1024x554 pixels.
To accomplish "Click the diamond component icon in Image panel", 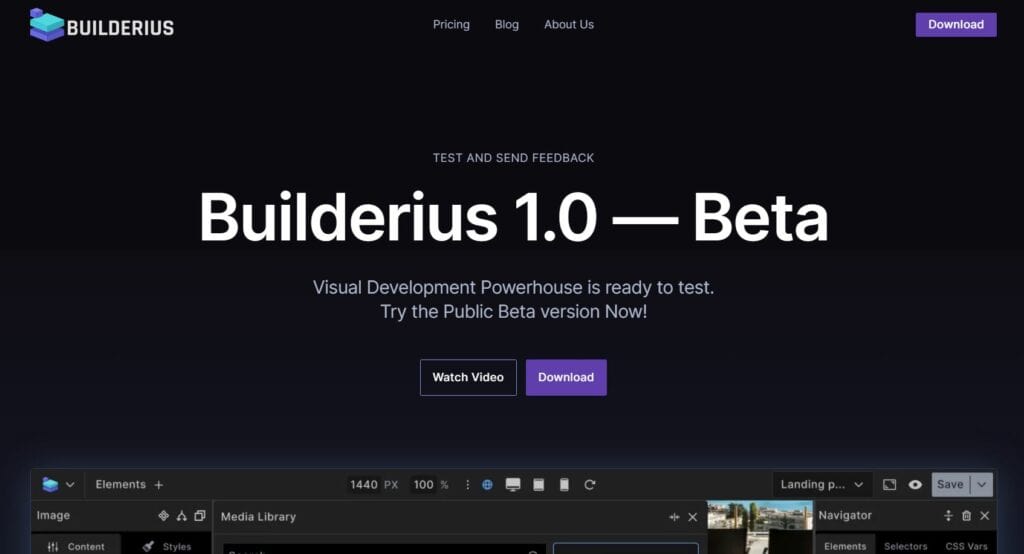I will point(163,515).
